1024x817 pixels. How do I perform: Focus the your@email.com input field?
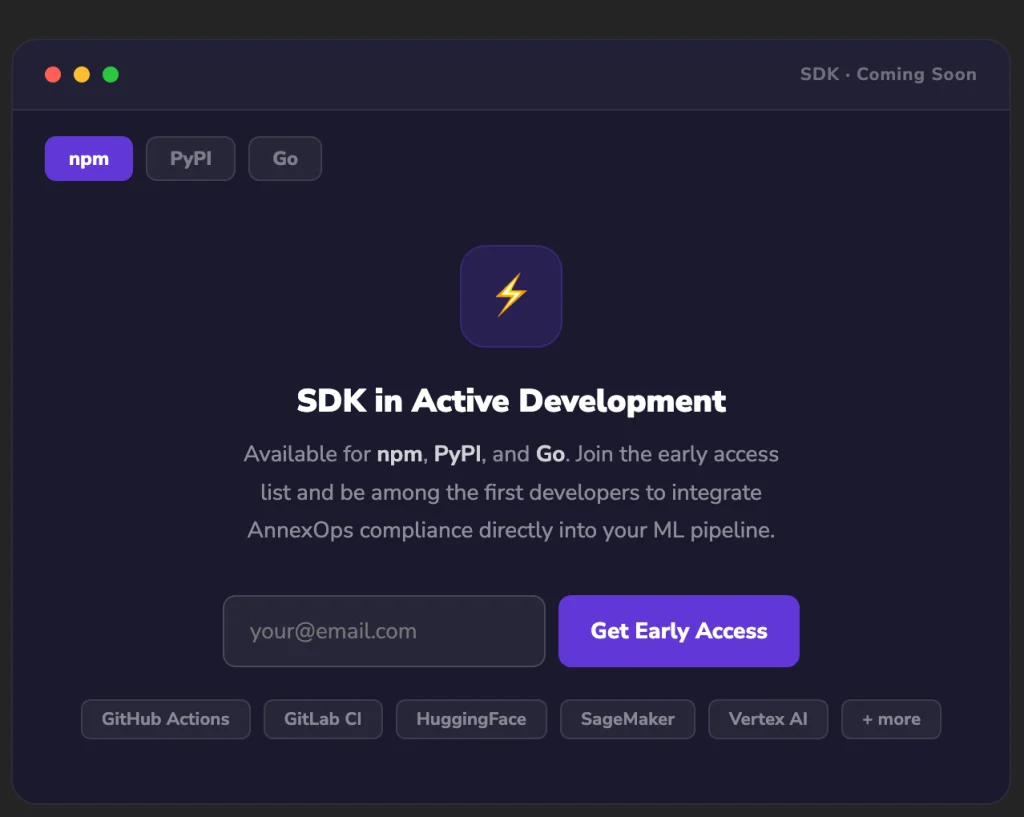pos(384,631)
